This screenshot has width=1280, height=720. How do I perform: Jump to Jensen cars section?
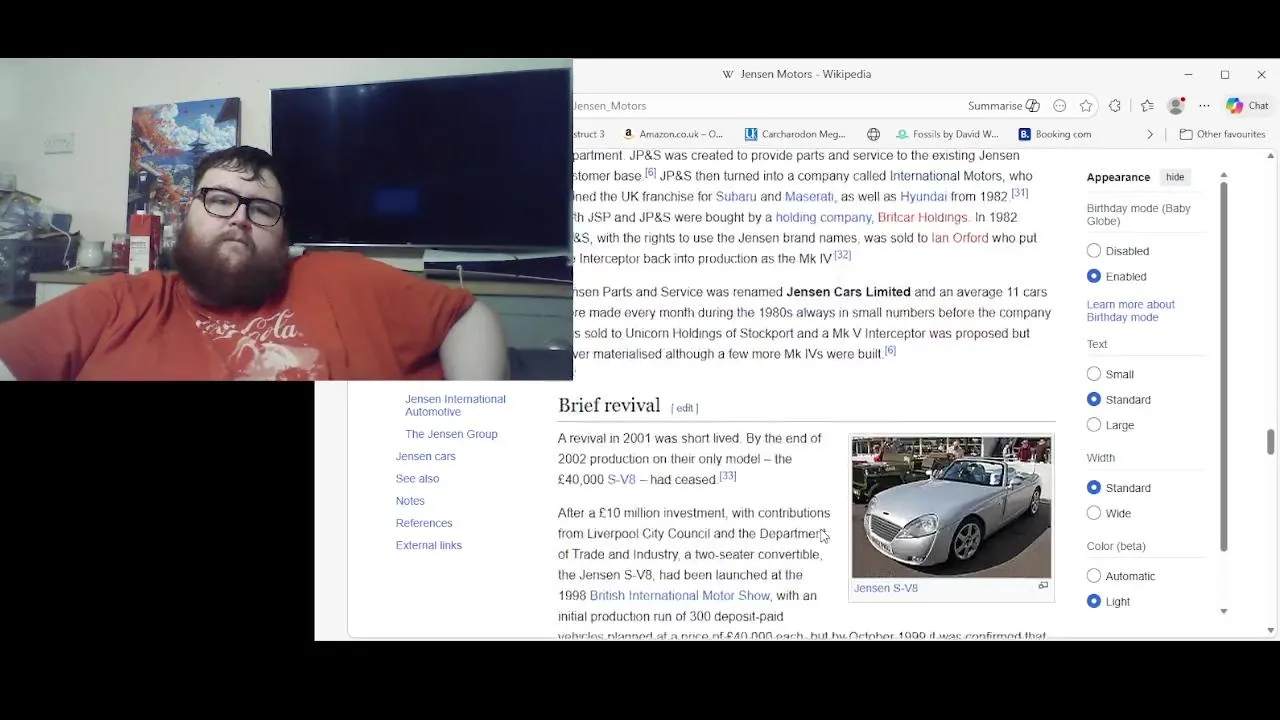[426, 456]
